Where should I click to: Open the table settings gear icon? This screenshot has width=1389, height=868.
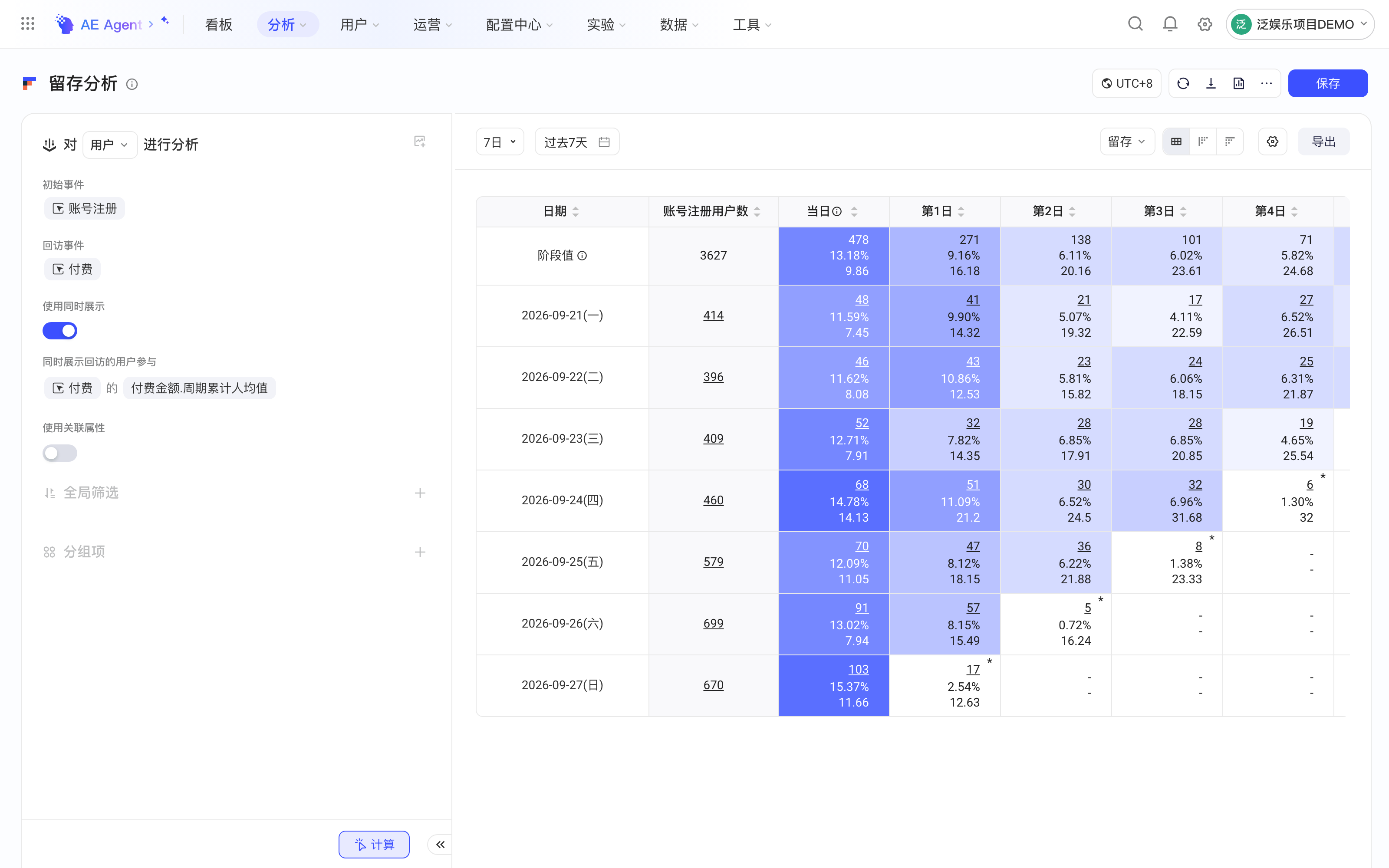click(x=1273, y=142)
